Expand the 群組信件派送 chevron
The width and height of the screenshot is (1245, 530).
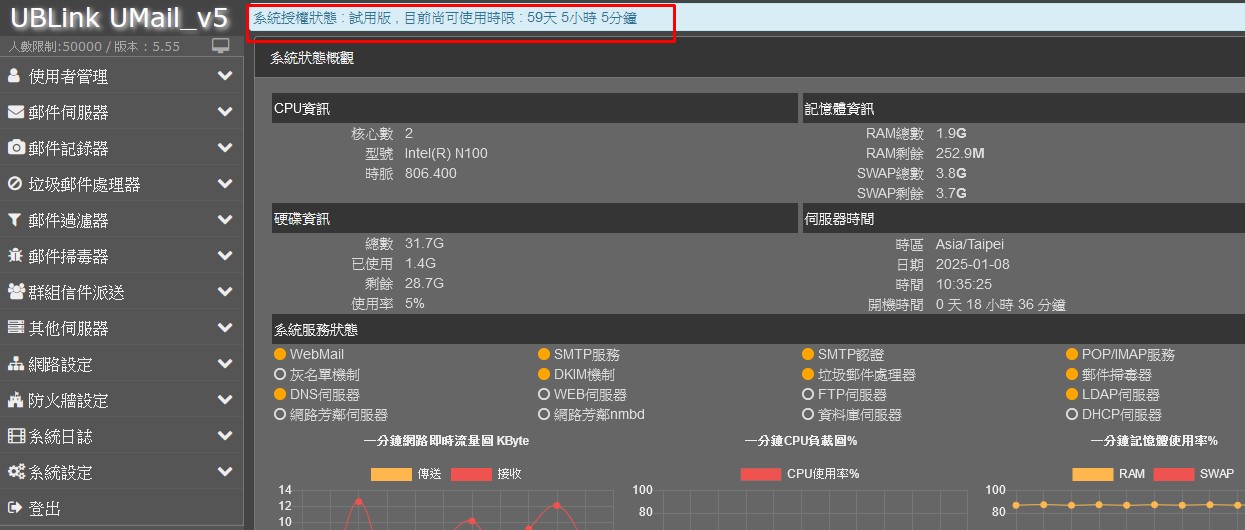[x=225, y=292]
